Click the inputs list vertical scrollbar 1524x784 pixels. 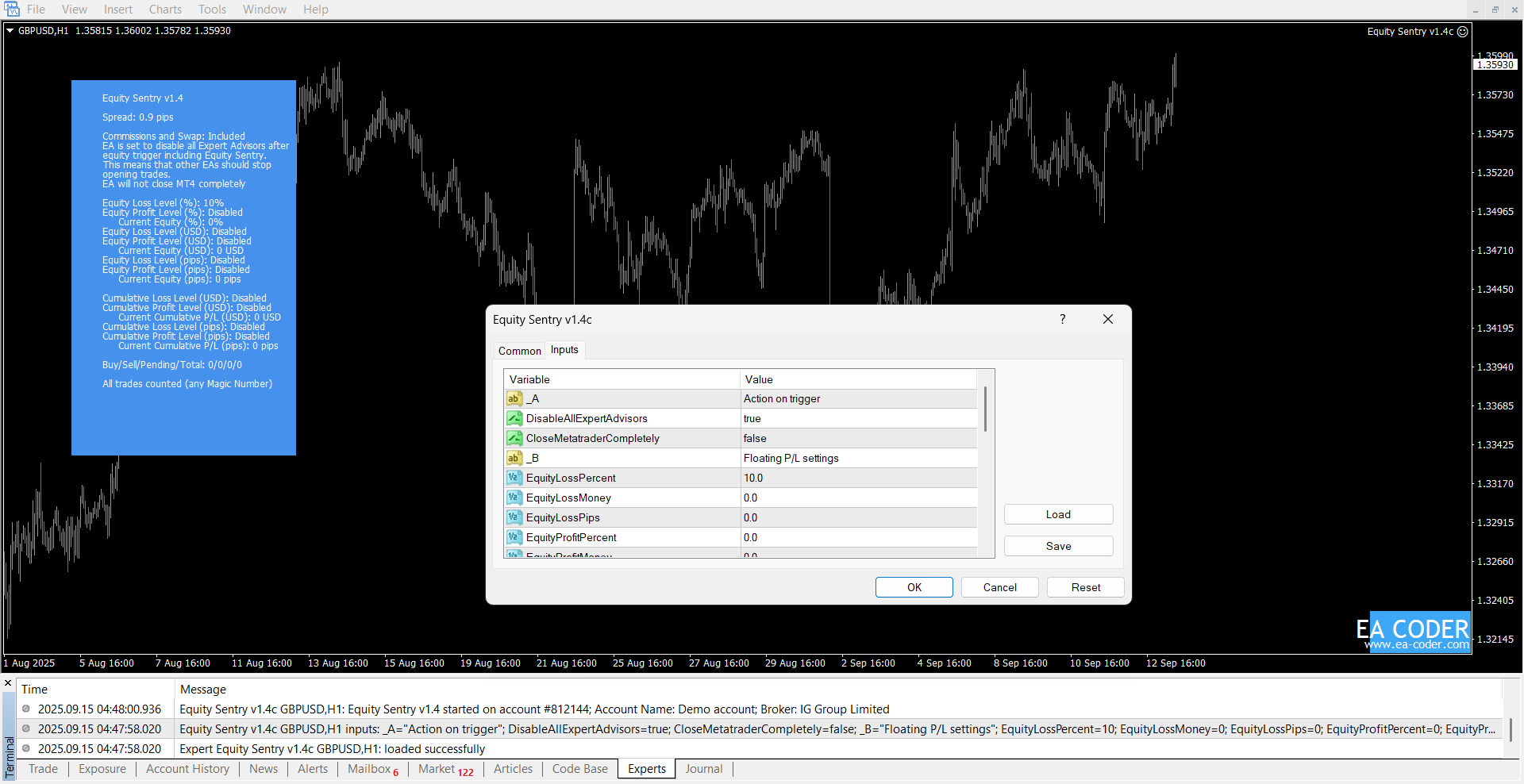tap(985, 409)
